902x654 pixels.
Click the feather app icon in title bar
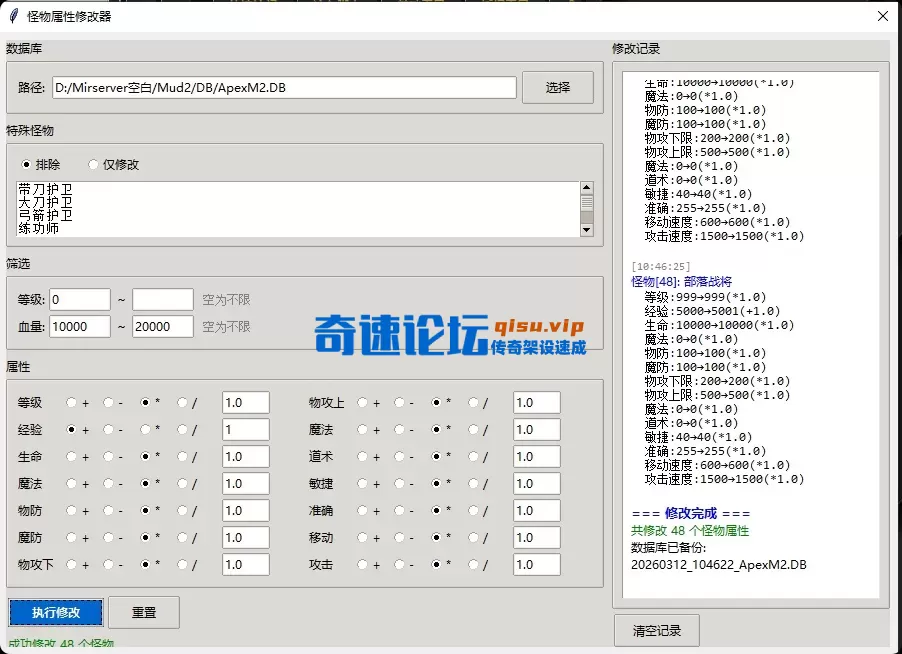pos(13,16)
